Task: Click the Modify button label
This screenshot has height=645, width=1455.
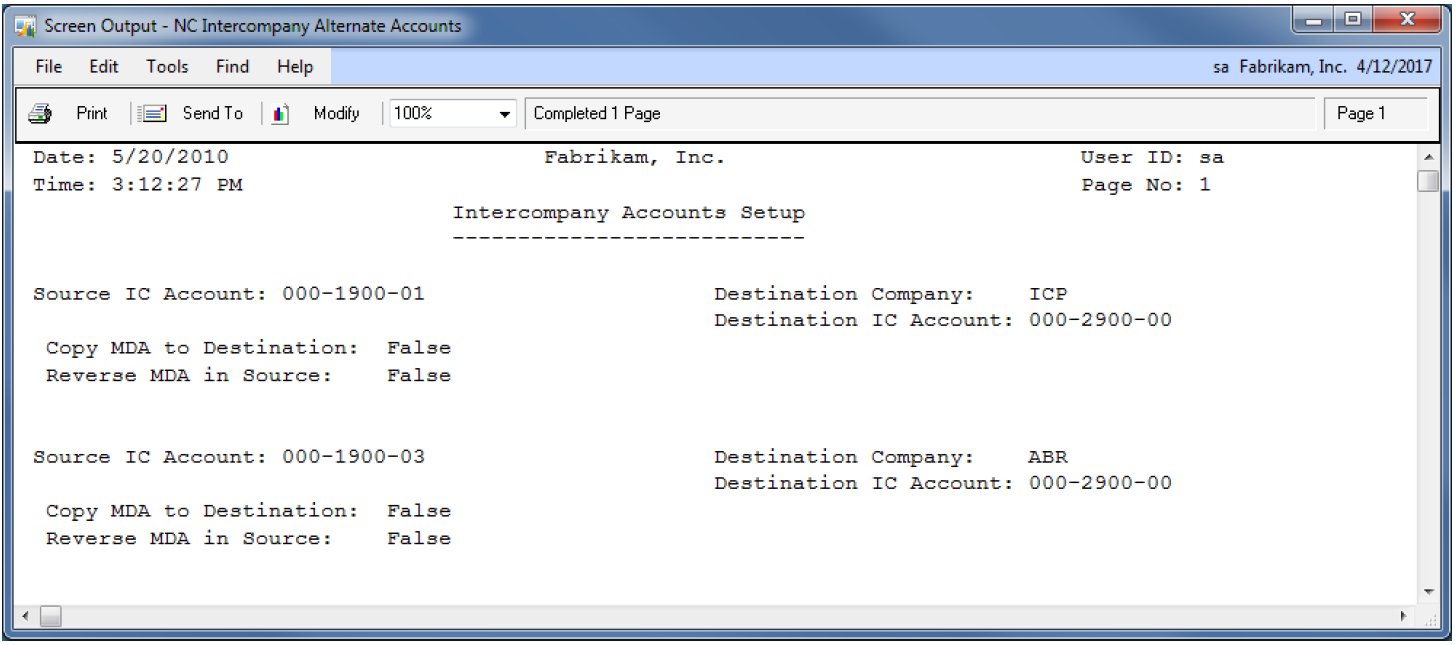Action: click(x=336, y=114)
